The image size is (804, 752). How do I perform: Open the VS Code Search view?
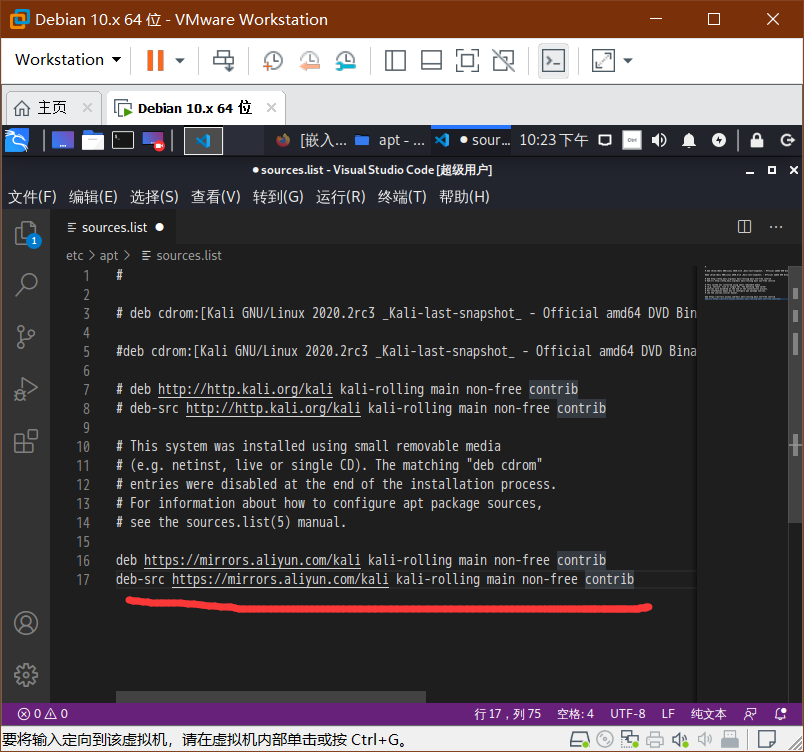pos(26,284)
